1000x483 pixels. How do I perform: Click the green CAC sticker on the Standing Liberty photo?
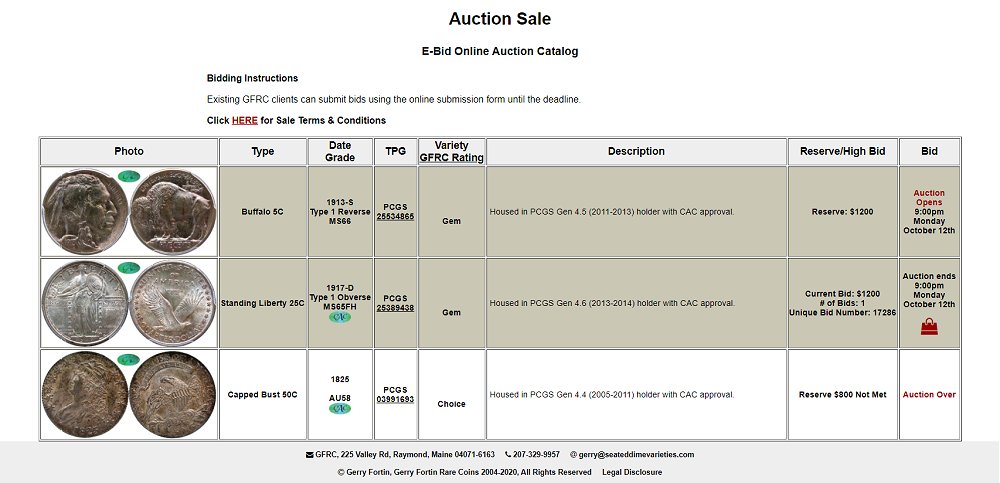click(129, 268)
